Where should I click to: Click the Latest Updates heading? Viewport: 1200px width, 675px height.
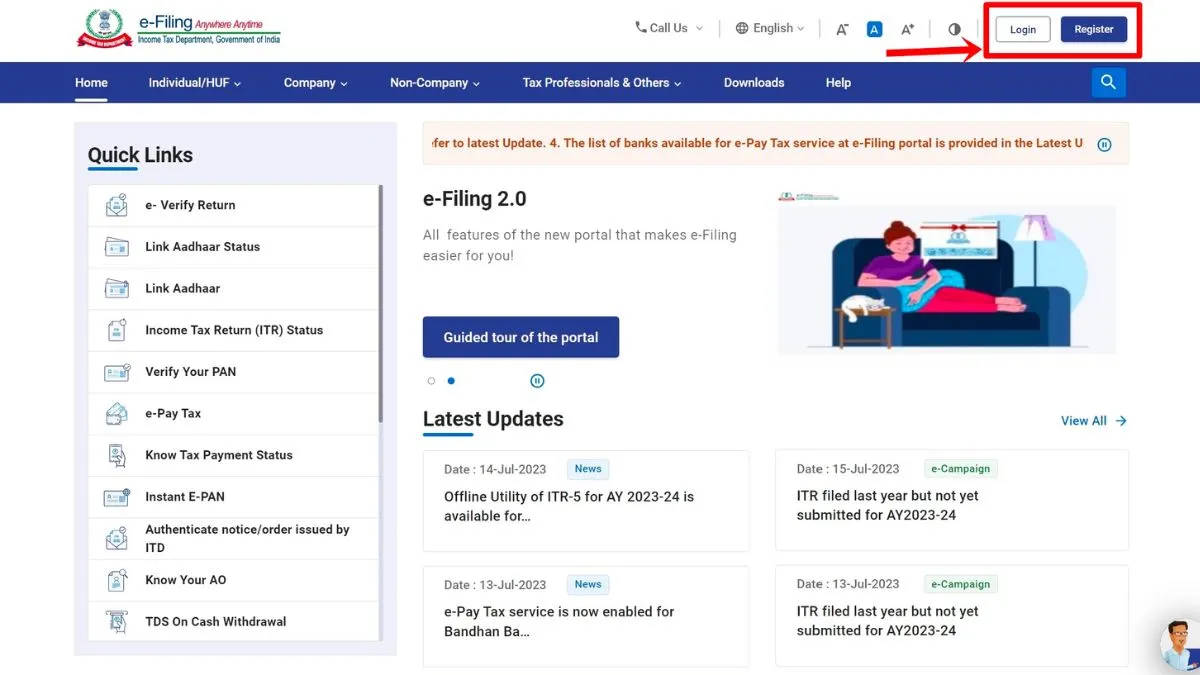[x=493, y=419]
